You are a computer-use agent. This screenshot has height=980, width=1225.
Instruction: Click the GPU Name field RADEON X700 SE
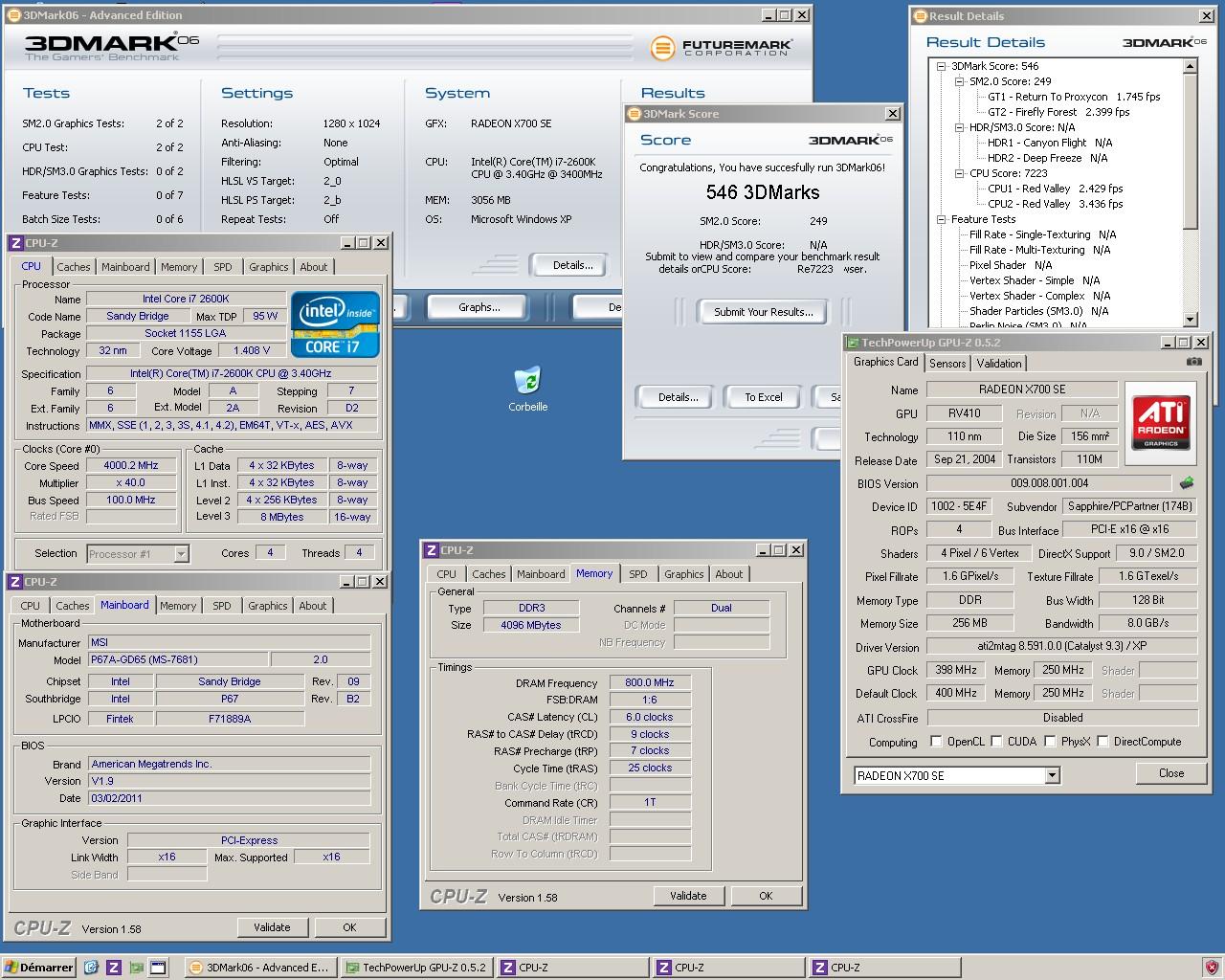point(1022,390)
